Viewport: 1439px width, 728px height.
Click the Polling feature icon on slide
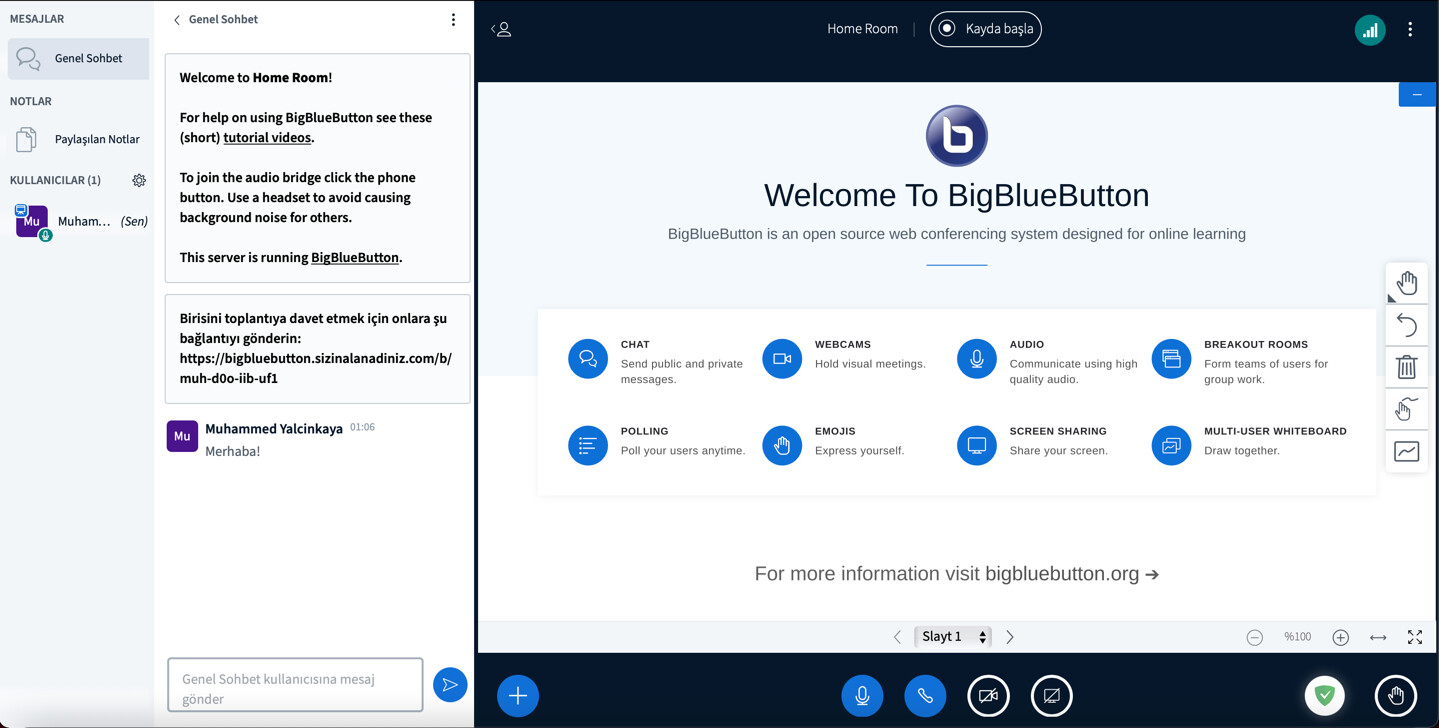point(588,445)
